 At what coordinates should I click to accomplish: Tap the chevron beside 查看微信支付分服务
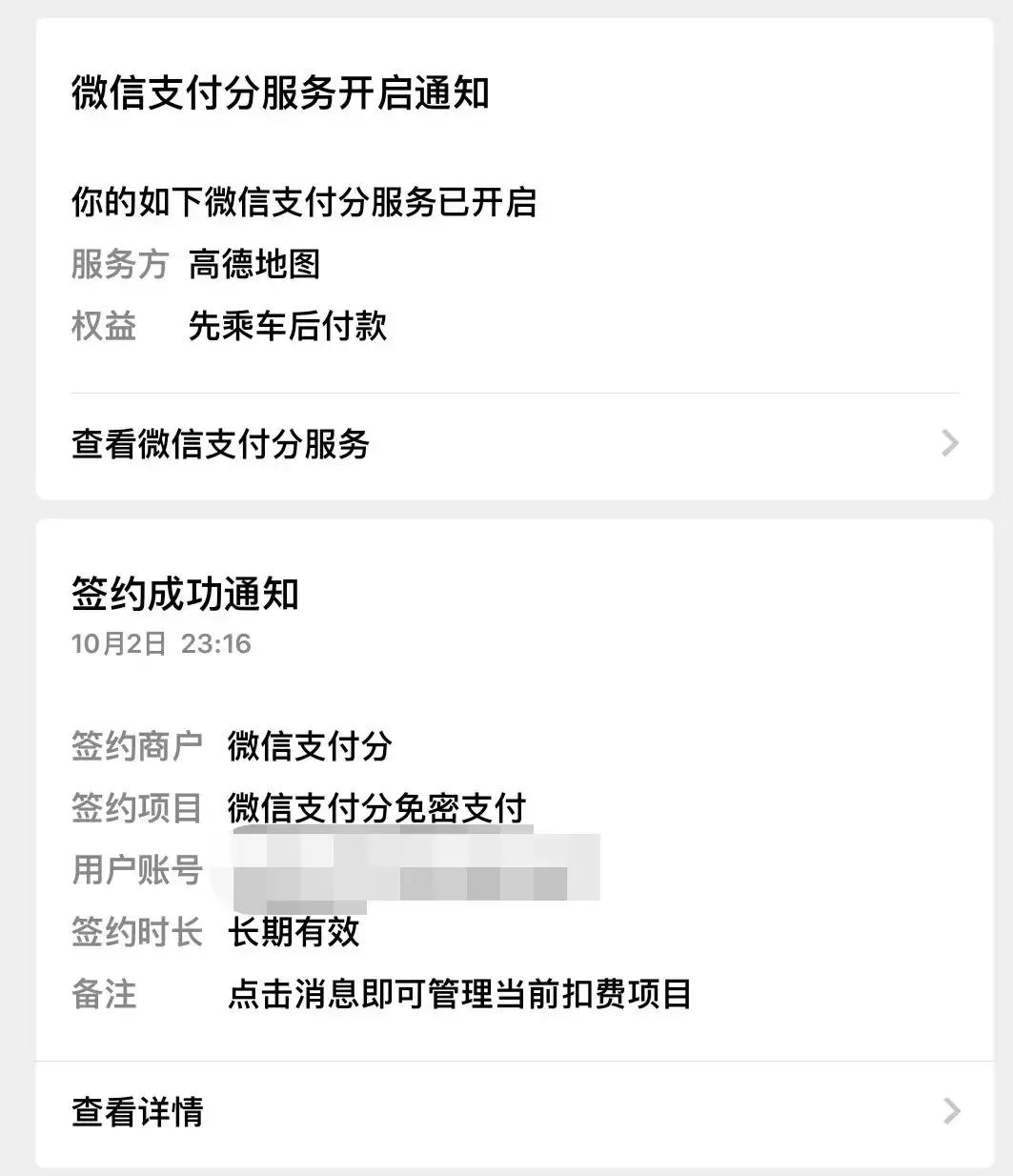tap(949, 443)
